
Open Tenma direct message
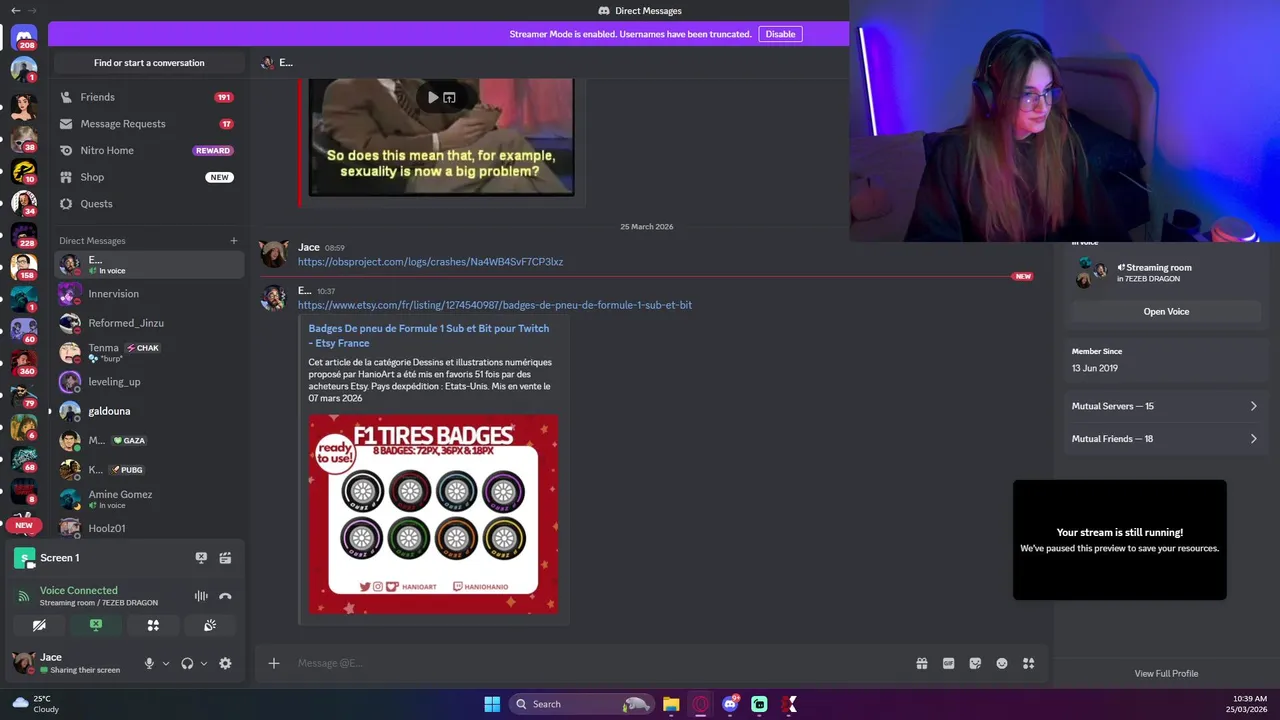coord(149,352)
